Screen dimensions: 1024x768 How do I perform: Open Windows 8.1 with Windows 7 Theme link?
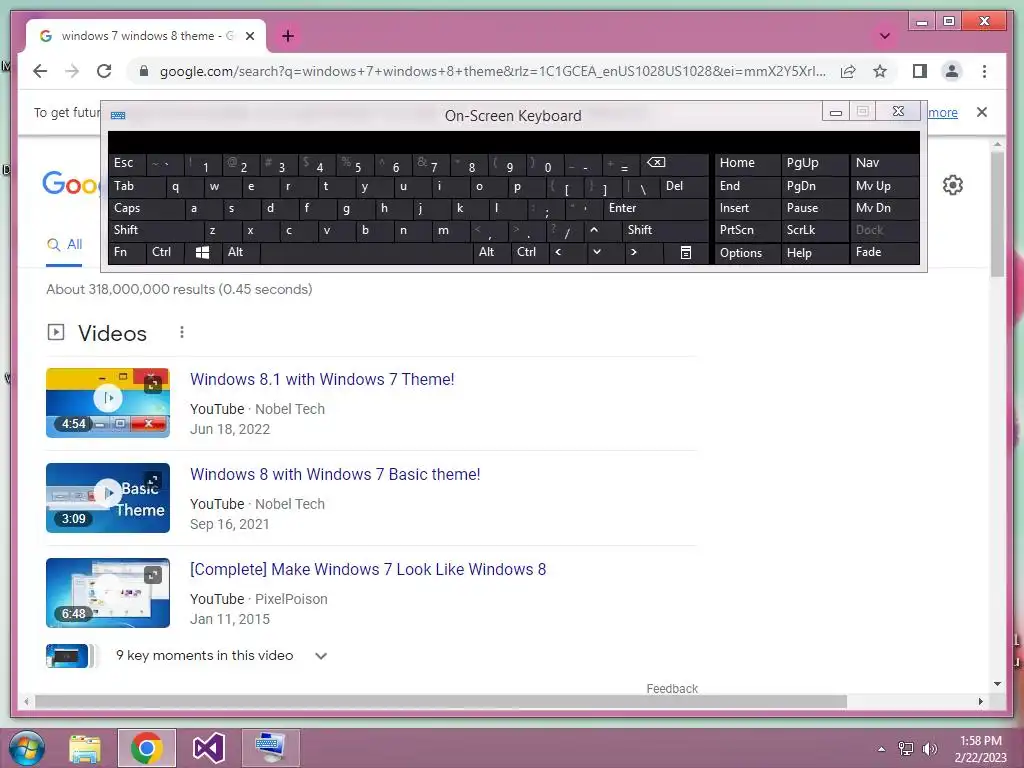(x=322, y=379)
